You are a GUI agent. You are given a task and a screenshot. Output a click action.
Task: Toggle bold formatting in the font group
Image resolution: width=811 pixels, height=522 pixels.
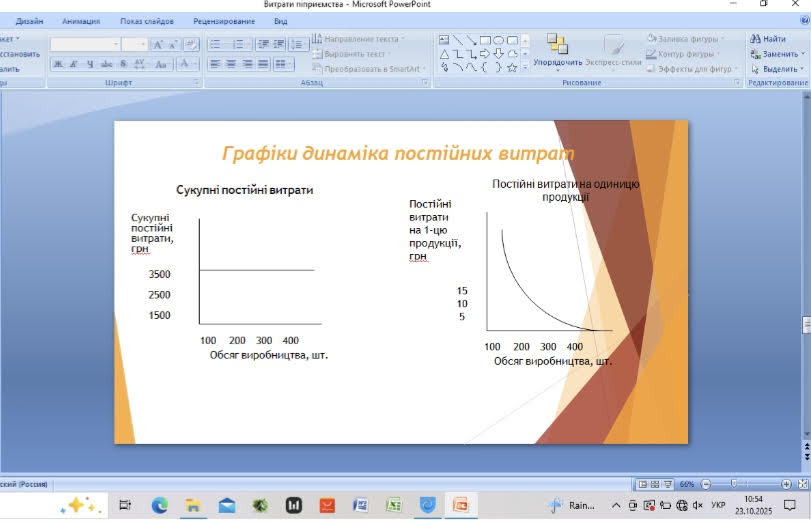58,64
